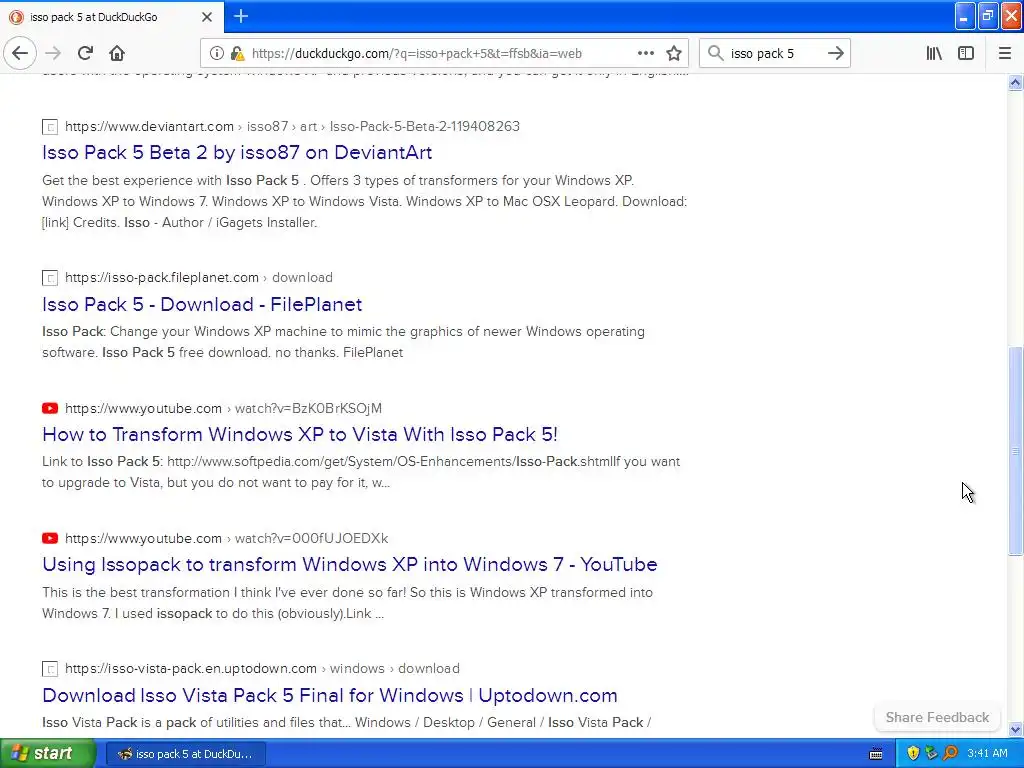The height and width of the screenshot is (768, 1024).
Task: Click the 3:41 AM clock
Action: [987, 753]
